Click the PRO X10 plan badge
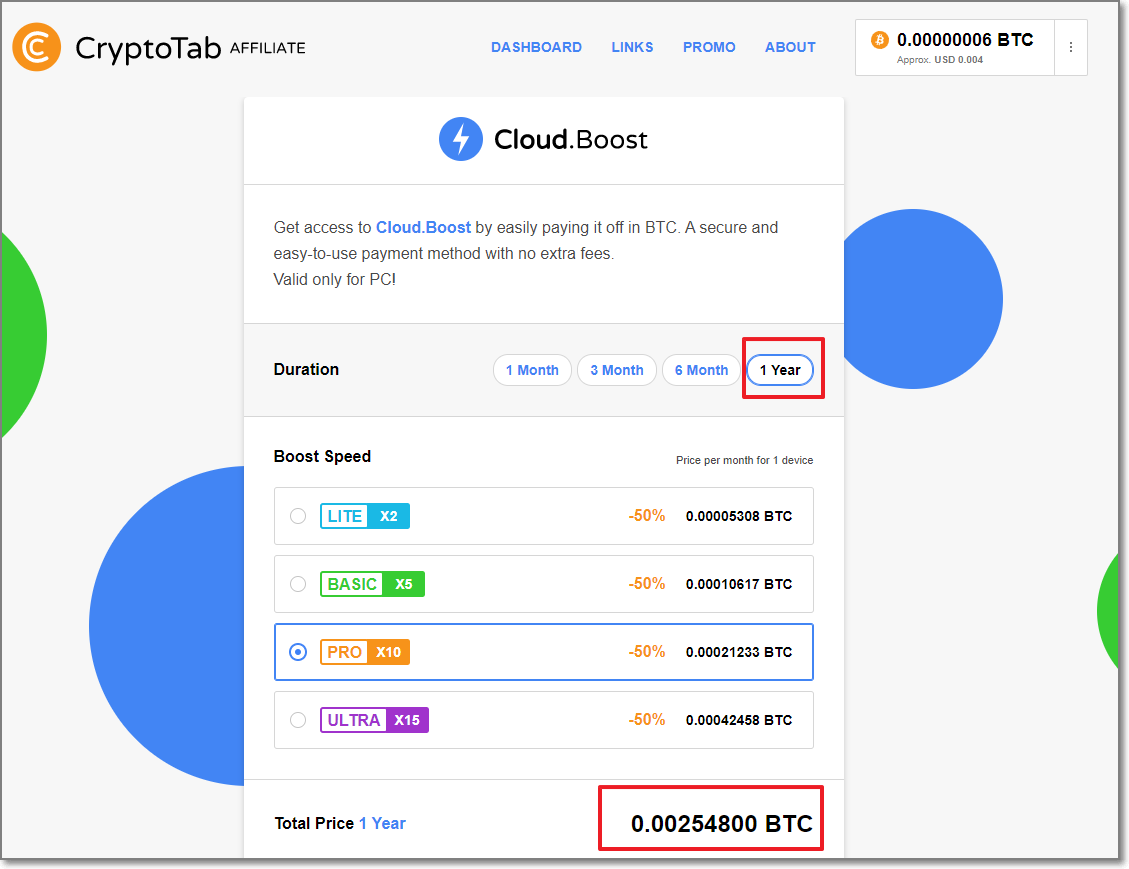Viewport: 1129px width, 869px height. tap(365, 652)
